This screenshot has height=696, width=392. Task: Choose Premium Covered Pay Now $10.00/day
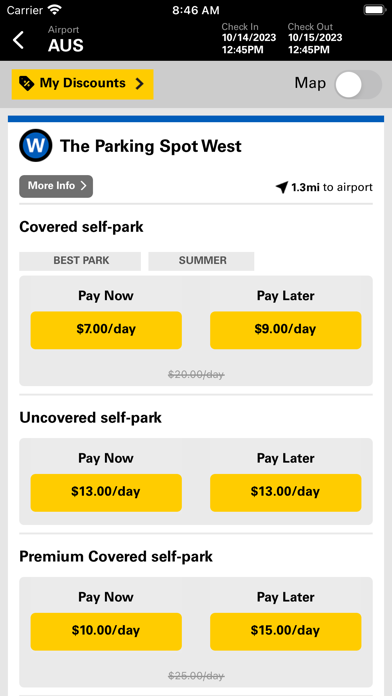coord(106,631)
